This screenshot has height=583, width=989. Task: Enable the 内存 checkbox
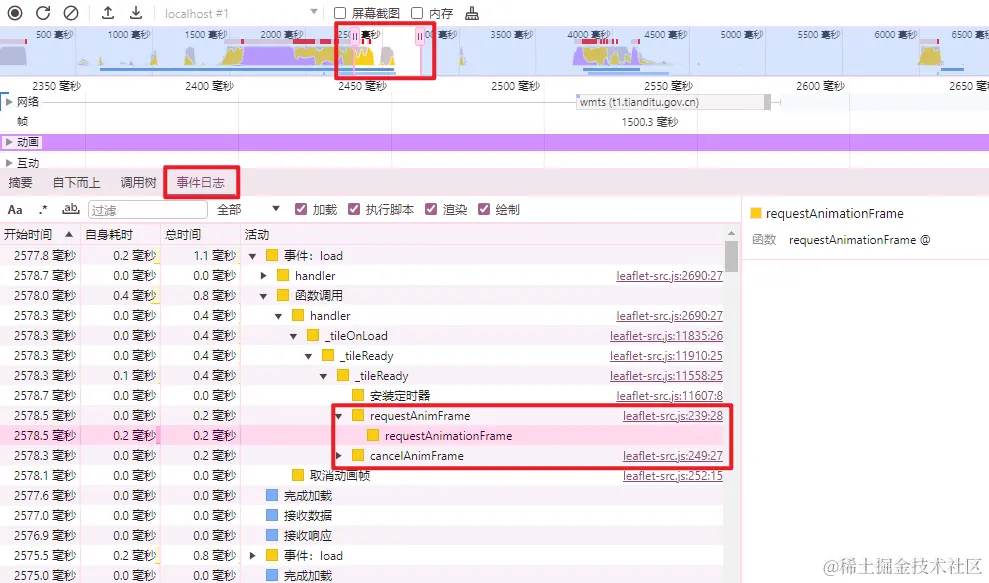pos(417,13)
